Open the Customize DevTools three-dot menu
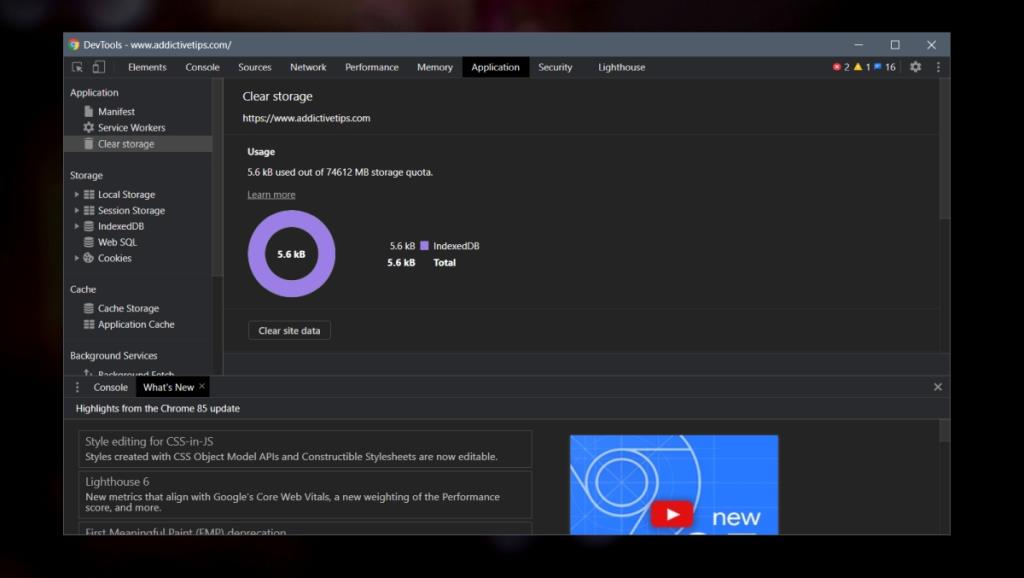The height and width of the screenshot is (578, 1024). [x=937, y=67]
